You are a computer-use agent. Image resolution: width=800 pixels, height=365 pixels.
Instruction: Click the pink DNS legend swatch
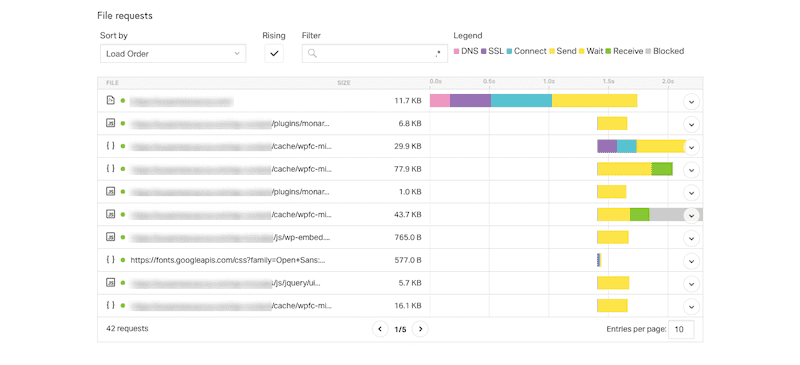pos(457,52)
